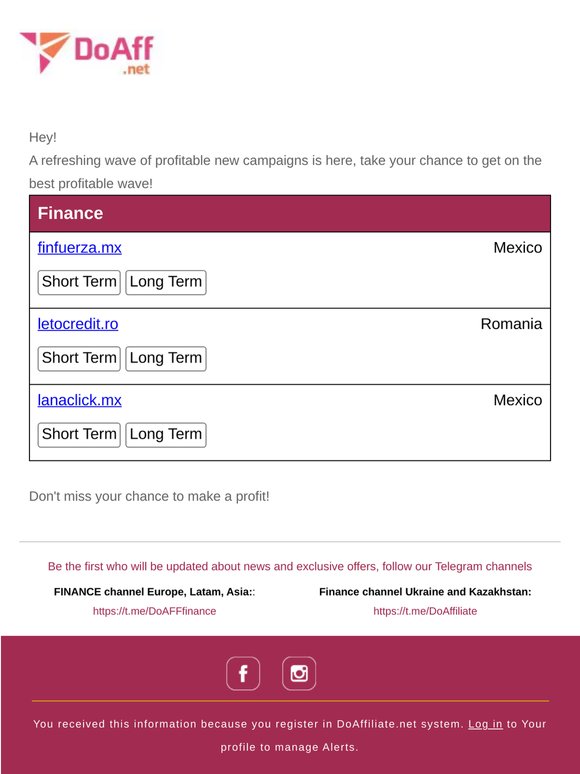
Task: Click the Finance table header
Action: [x=290, y=213]
